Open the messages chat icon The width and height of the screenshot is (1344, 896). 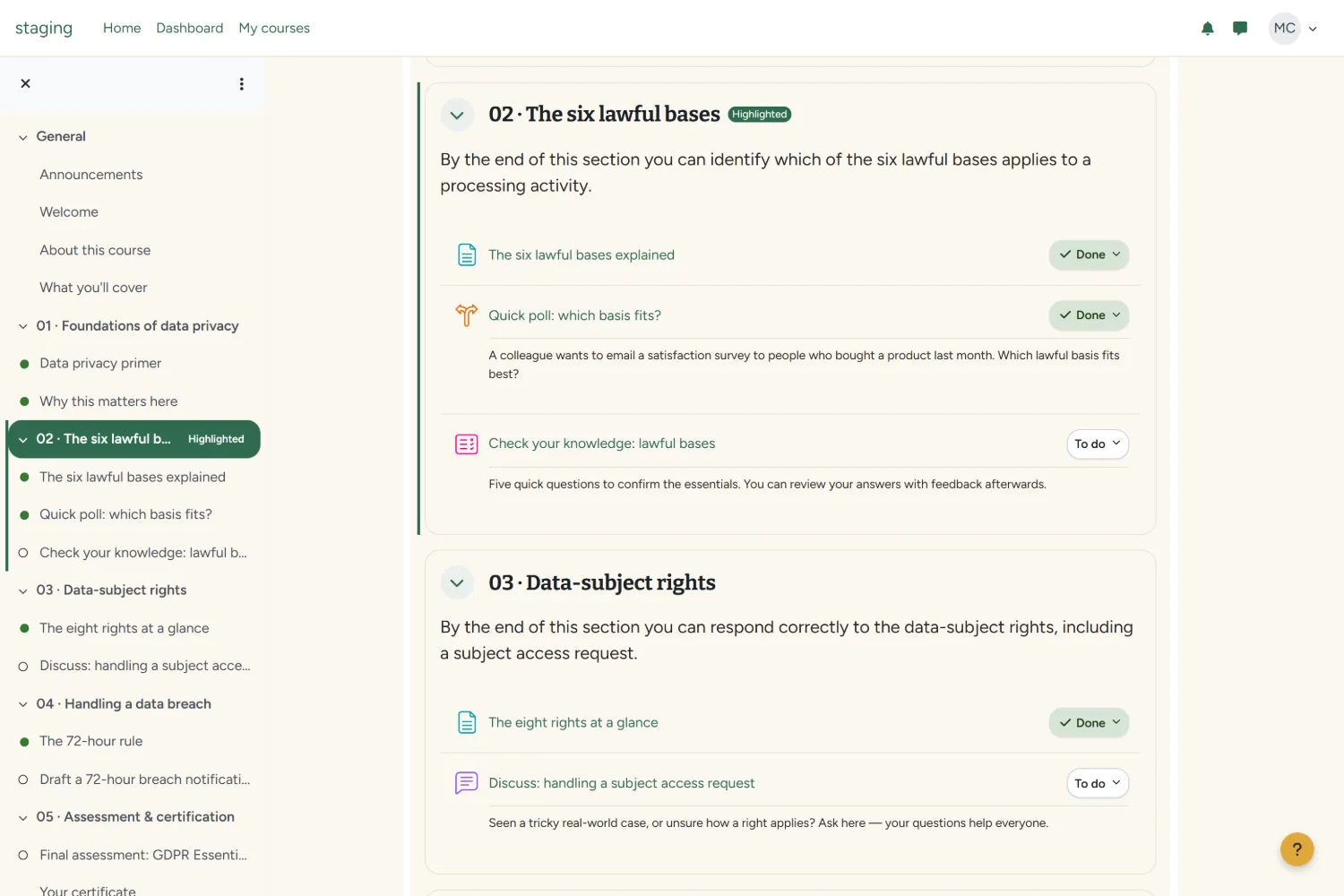1240,29
